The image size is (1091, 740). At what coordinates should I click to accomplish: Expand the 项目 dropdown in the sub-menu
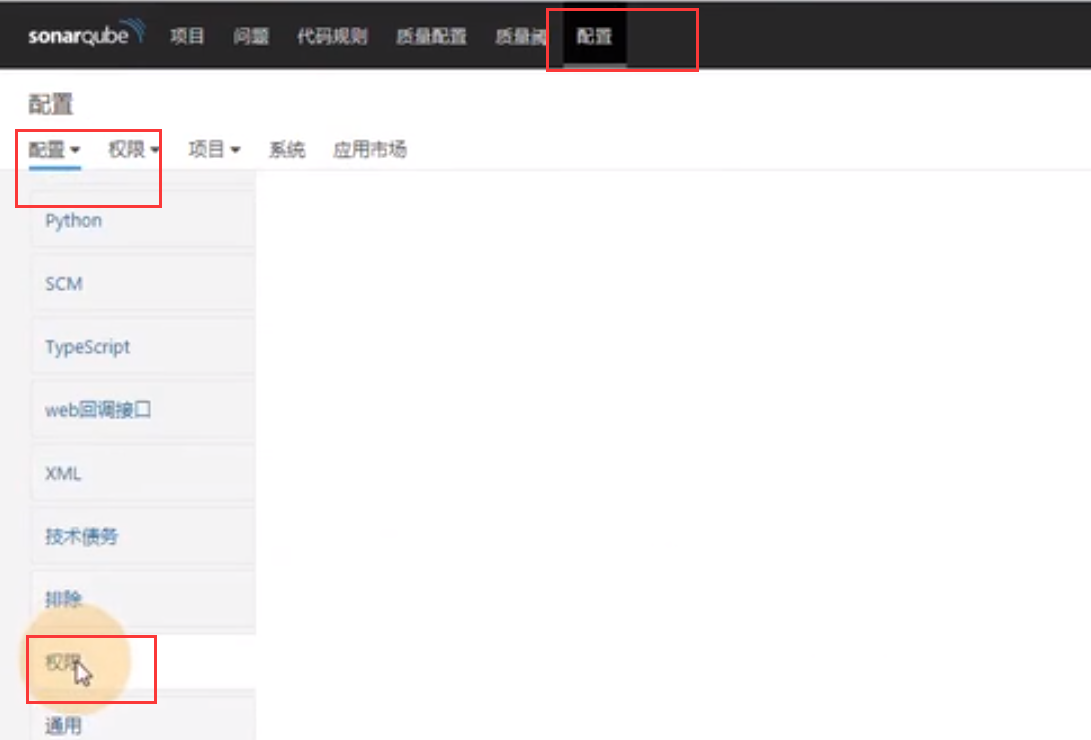[x=214, y=150]
